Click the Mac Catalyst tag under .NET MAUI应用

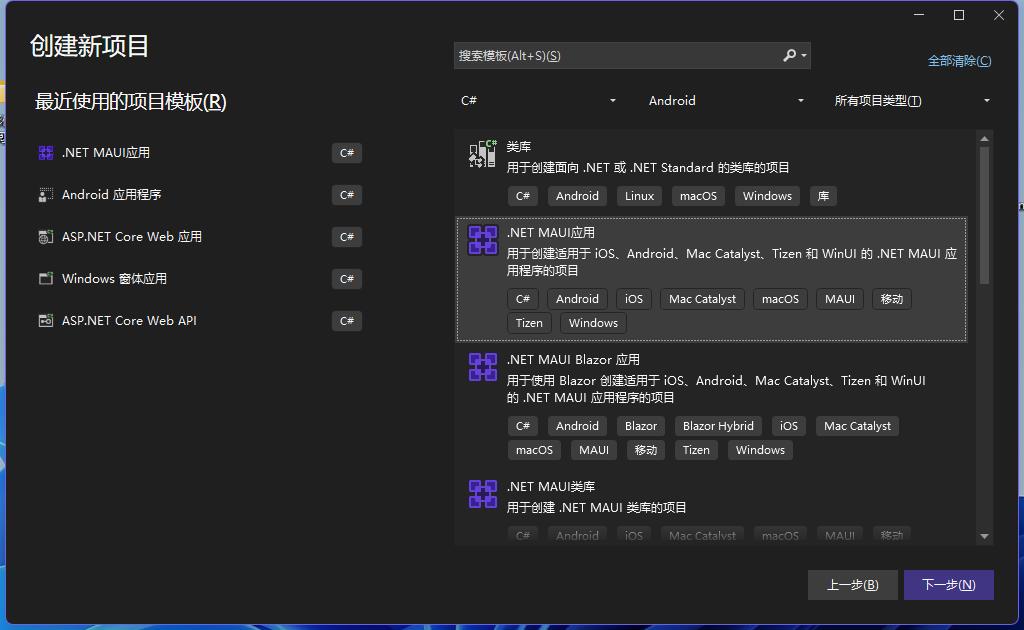[702, 299]
